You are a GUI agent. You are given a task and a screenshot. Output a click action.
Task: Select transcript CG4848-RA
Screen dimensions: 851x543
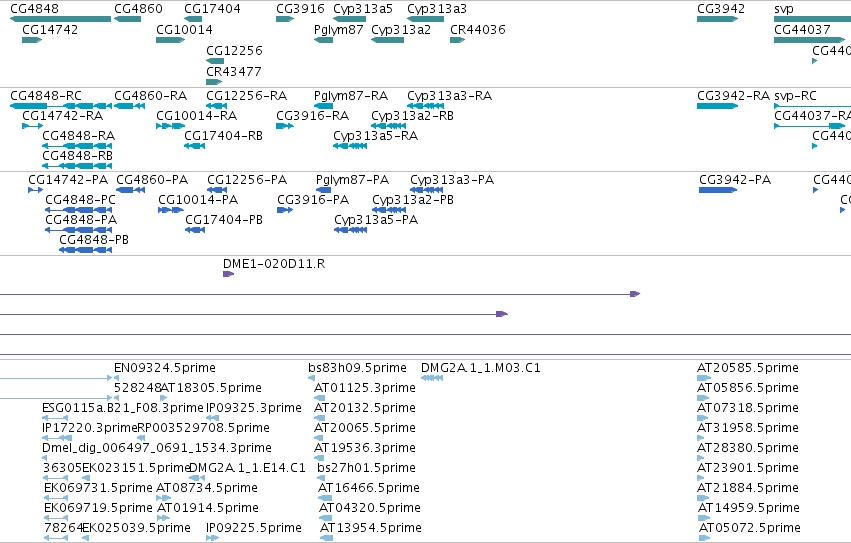click(79, 136)
